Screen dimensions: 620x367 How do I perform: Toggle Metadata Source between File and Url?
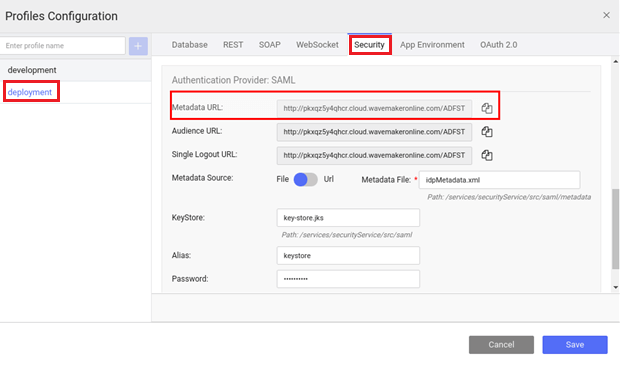click(x=306, y=180)
